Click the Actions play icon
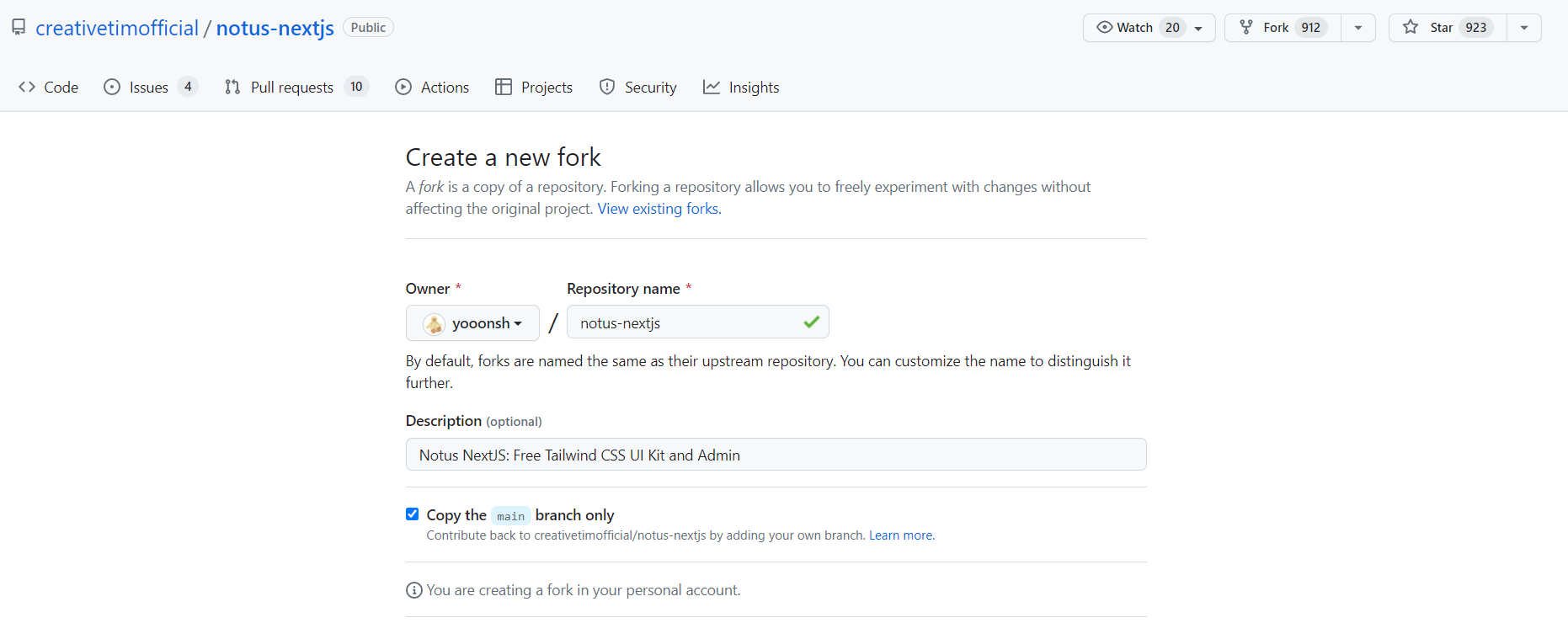Image resolution: width=1568 pixels, height=623 pixels. tap(403, 87)
